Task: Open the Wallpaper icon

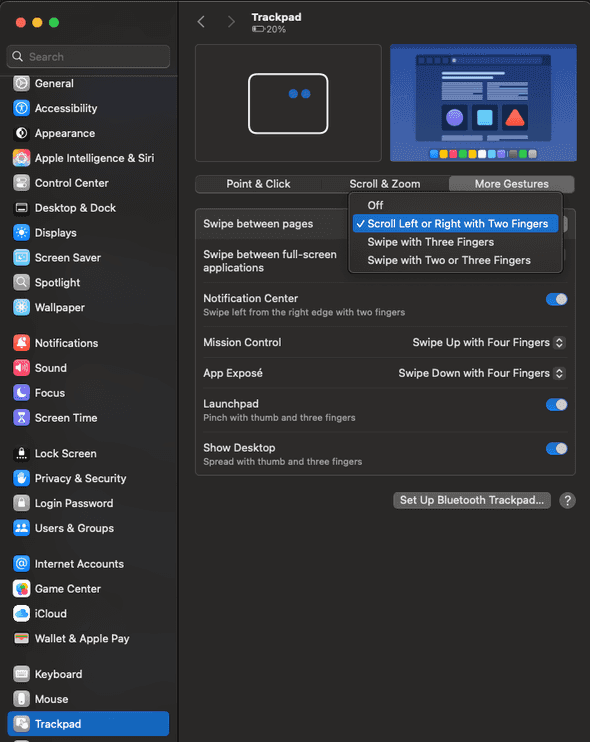Action: coord(21,308)
